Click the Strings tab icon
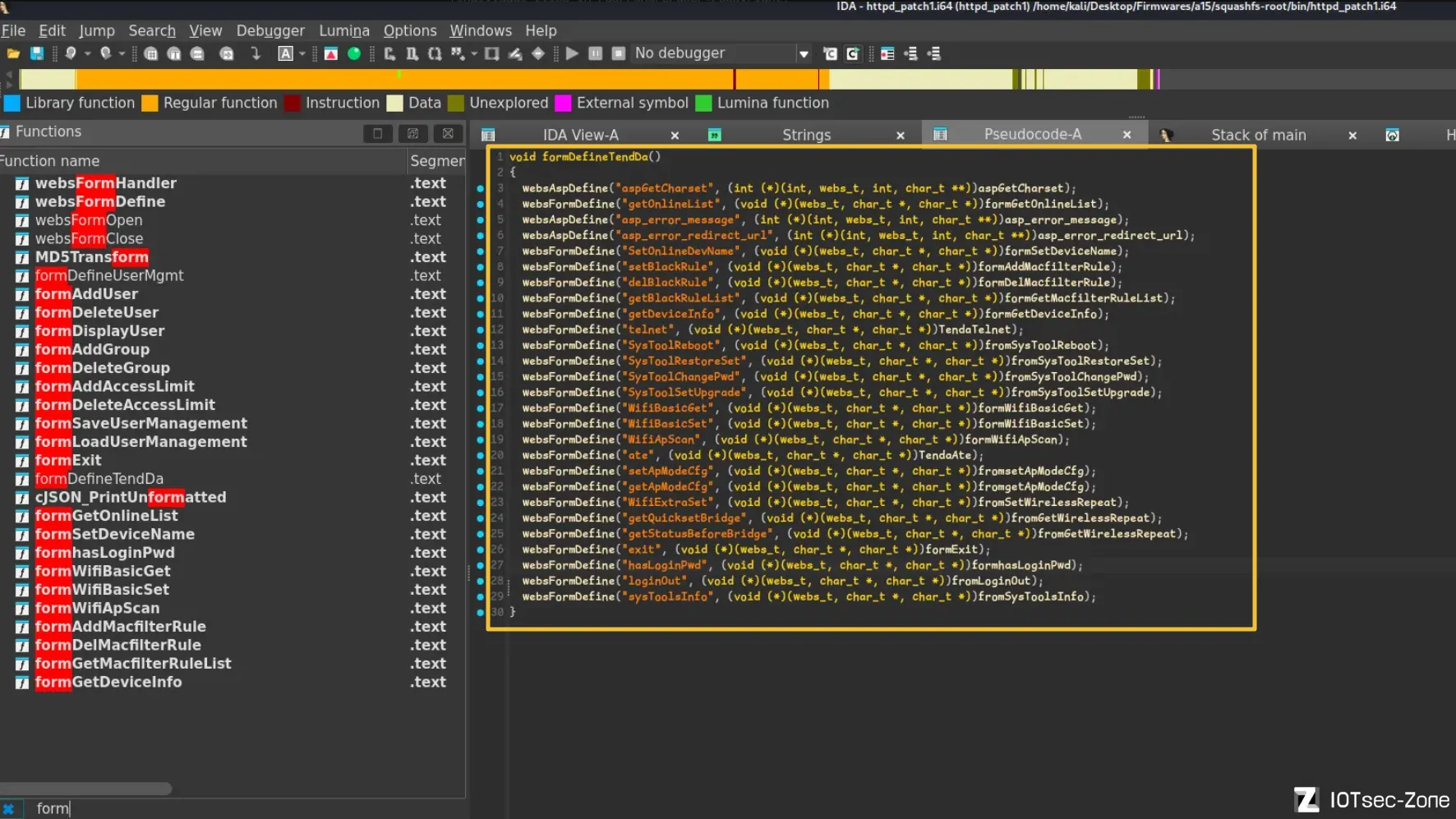Image resolution: width=1456 pixels, height=819 pixels. click(715, 135)
